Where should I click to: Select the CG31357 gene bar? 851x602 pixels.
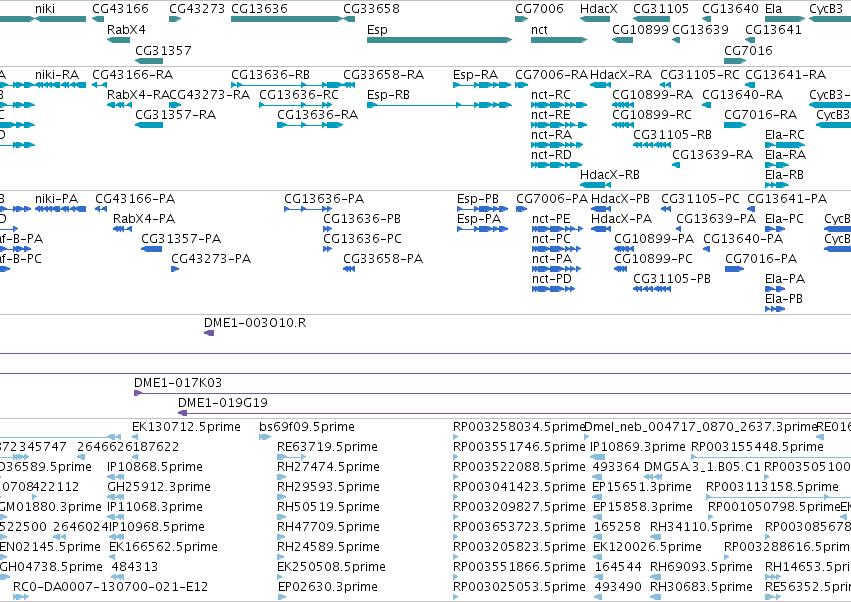[x=149, y=61]
